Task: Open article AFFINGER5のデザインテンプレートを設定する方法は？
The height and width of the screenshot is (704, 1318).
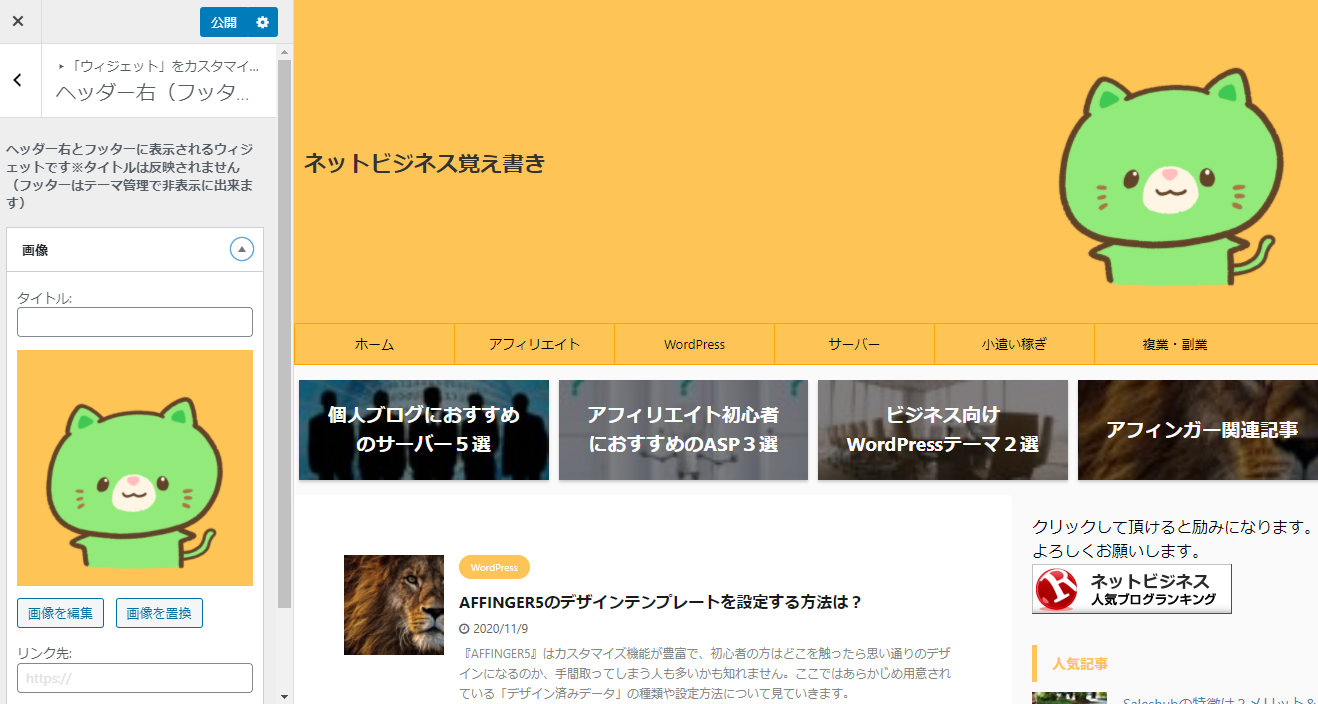Action: (x=660, y=602)
